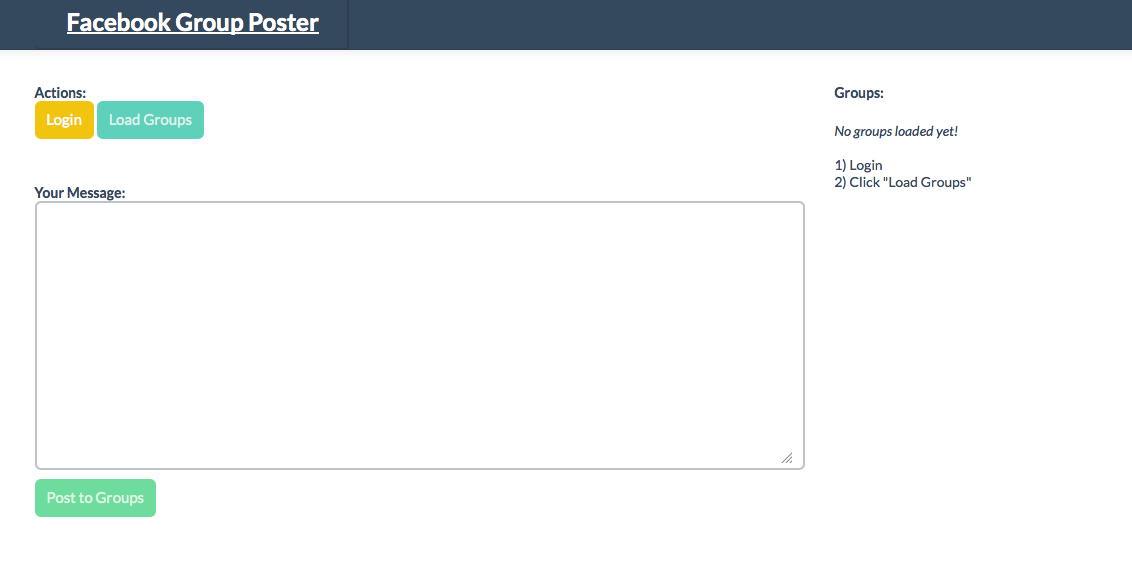Screen dimensions: 1132x577
Task: Click the "1) Login" instruction line
Action: tap(858, 165)
